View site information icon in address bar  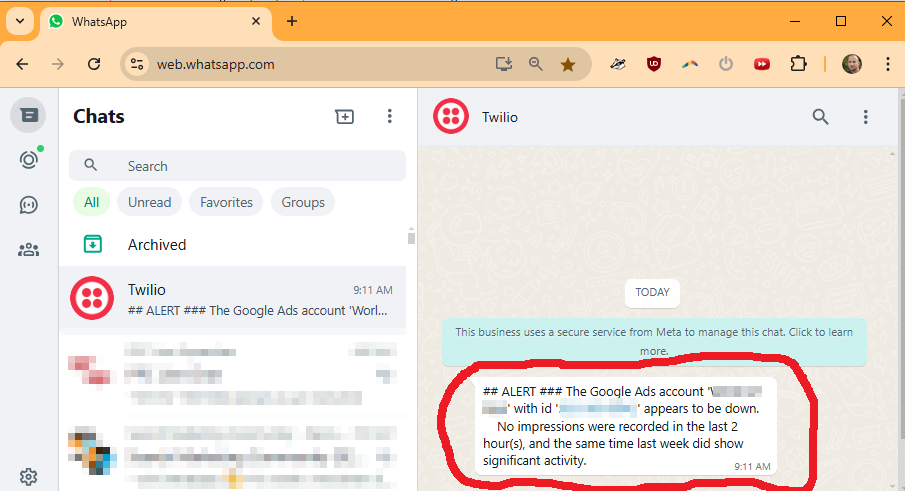coord(137,64)
